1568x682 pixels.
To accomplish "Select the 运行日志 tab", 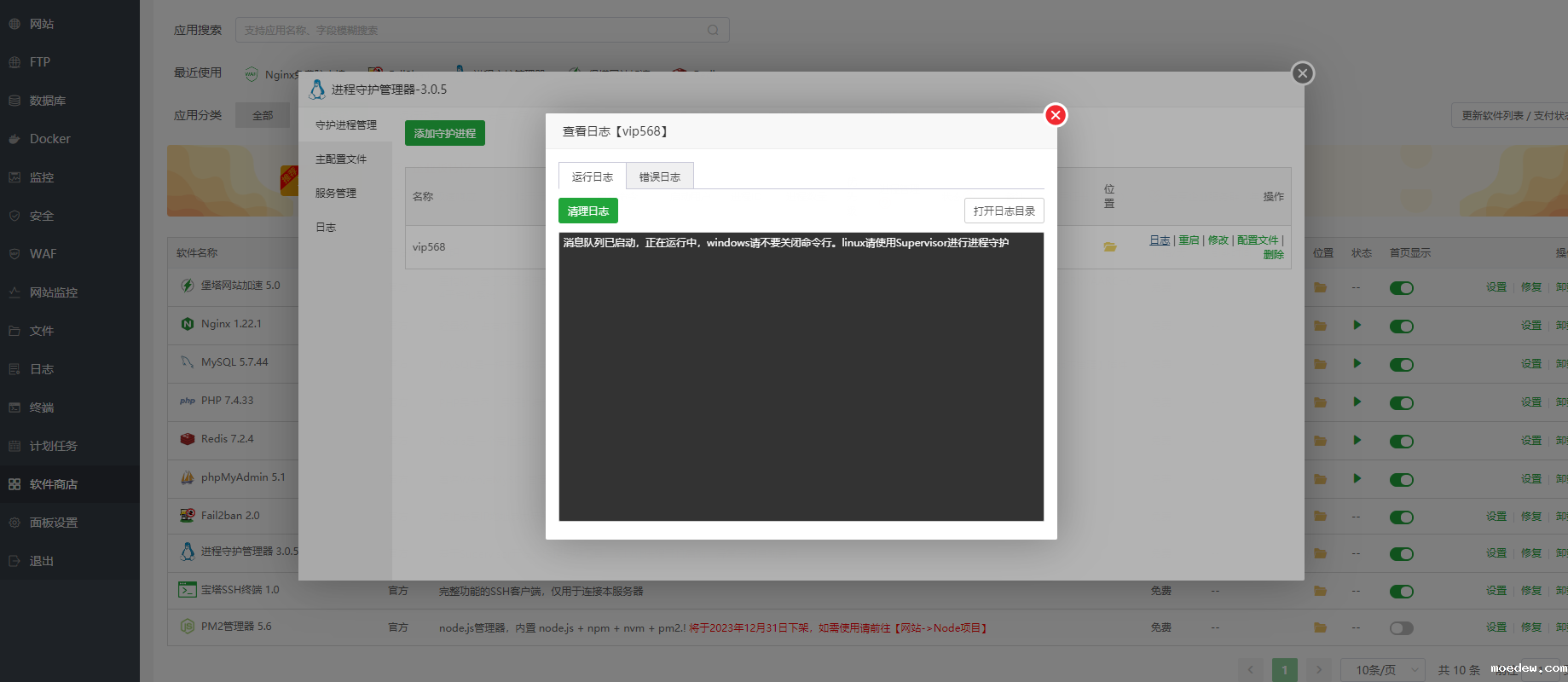I will (592, 176).
